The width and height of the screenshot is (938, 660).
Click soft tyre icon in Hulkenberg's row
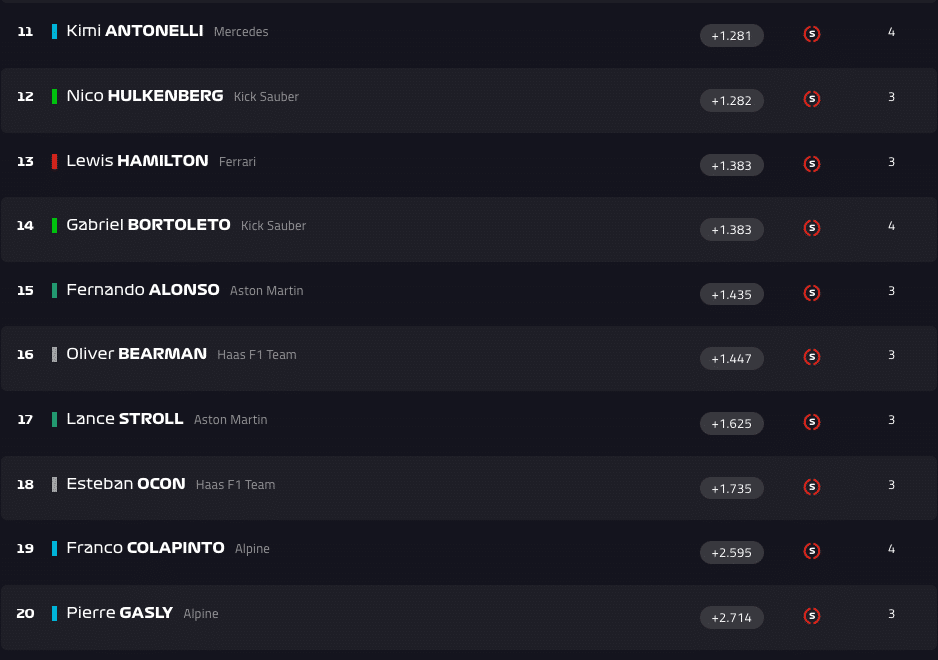812,99
